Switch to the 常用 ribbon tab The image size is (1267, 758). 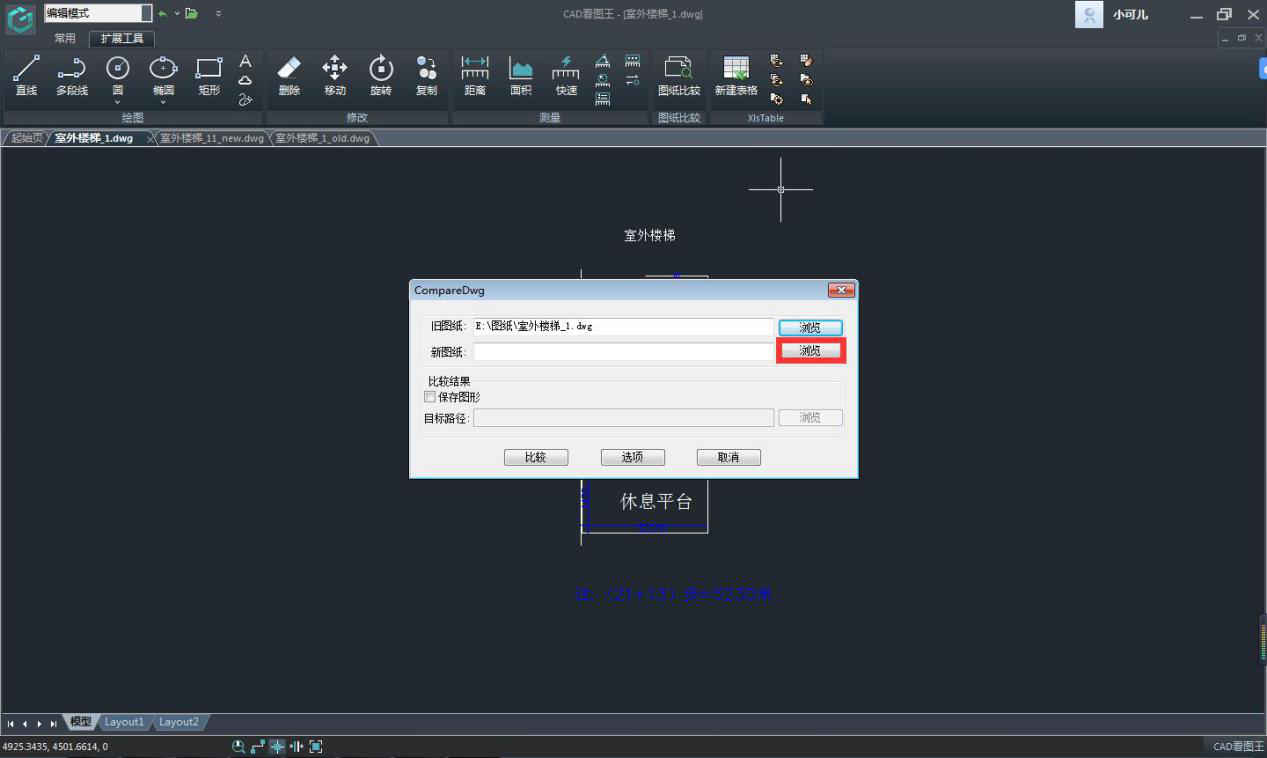[65, 39]
